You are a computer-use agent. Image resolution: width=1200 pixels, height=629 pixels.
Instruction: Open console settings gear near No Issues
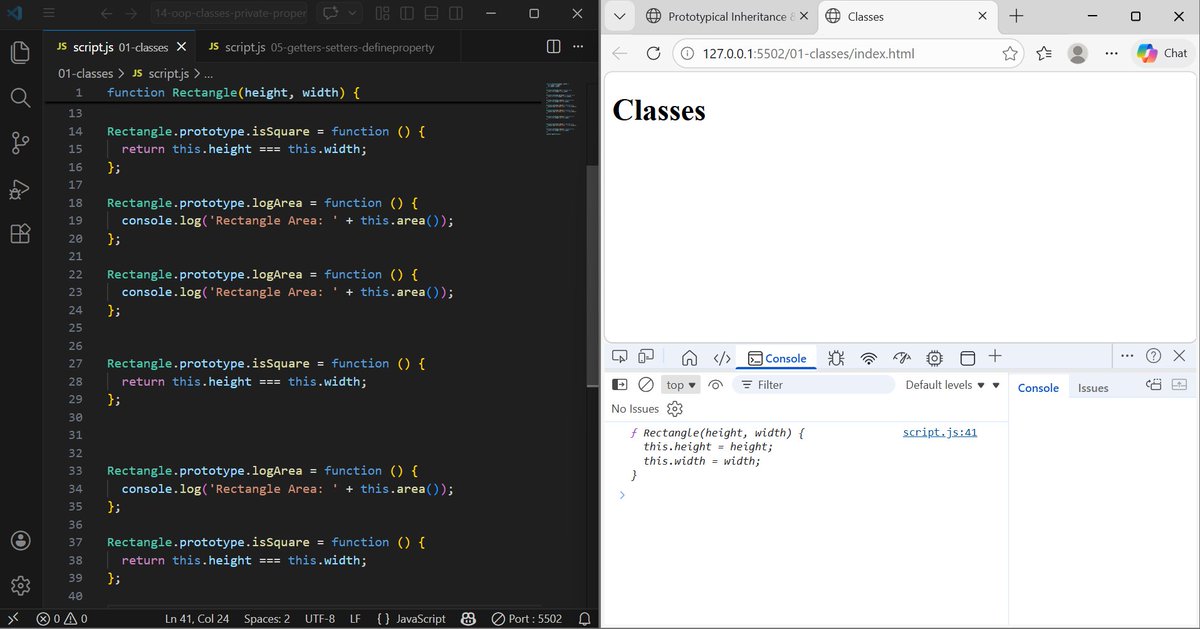pyautogui.click(x=675, y=409)
